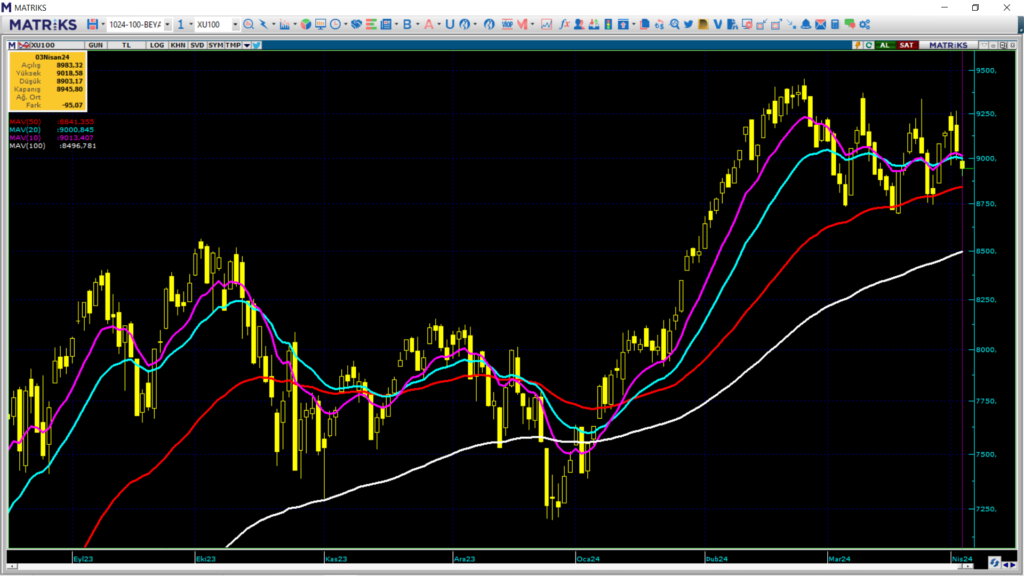This screenshot has width=1024, height=576.
Task: Open the settings gears icon
Action: click(864, 24)
